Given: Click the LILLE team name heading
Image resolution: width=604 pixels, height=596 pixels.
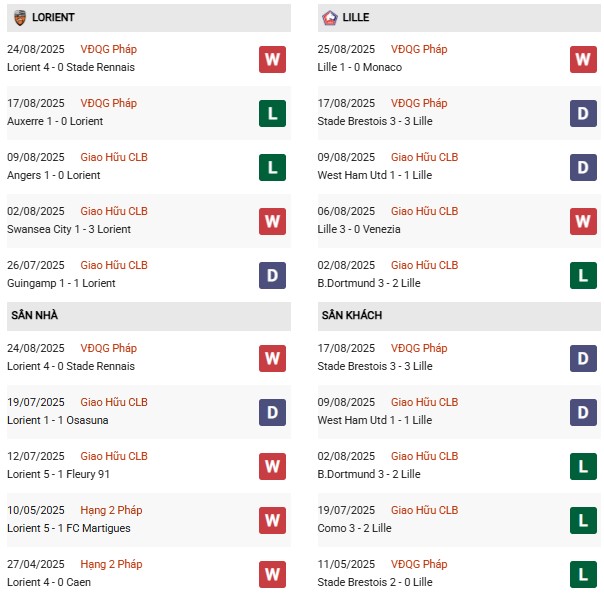Looking at the screenshot, I should pos(355,17).
